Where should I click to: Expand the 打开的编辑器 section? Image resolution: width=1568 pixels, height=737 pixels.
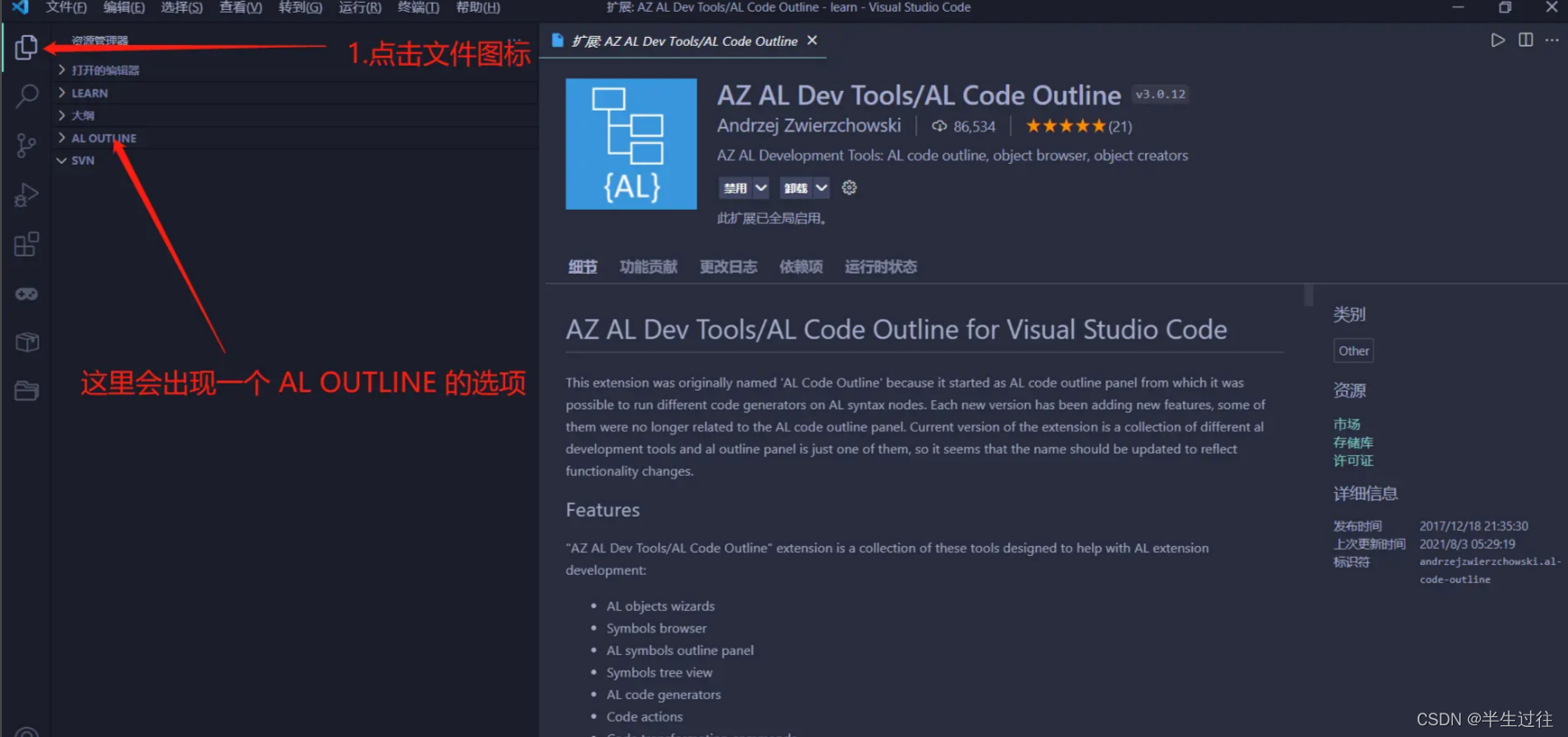[296, 70]
